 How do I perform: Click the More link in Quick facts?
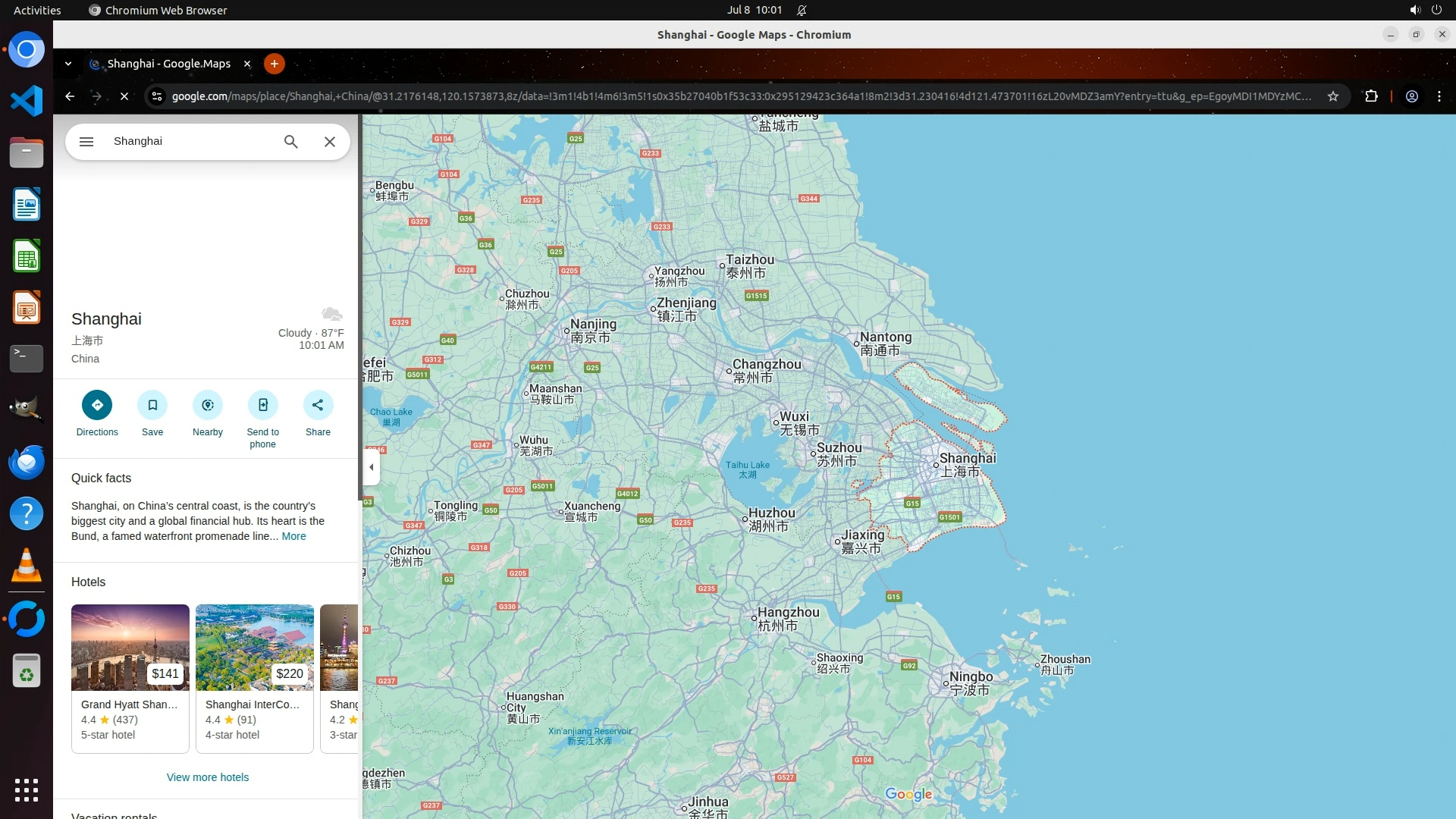(293, 536)
